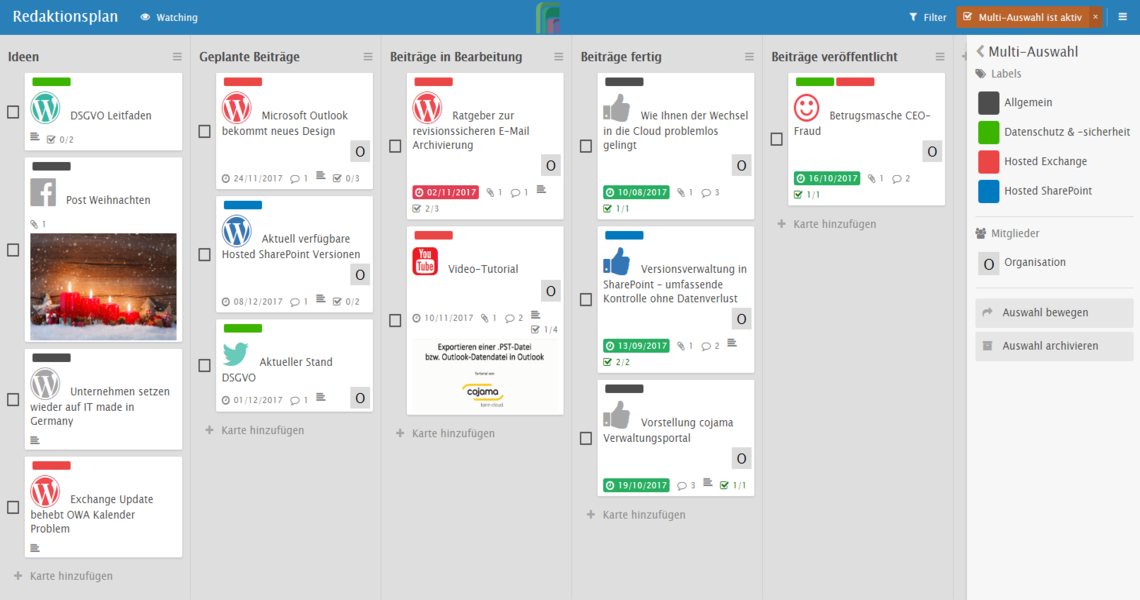
Task: Choose the green Datenschutz & -sicherheit label swatch
Action: [x=988, y=132]
